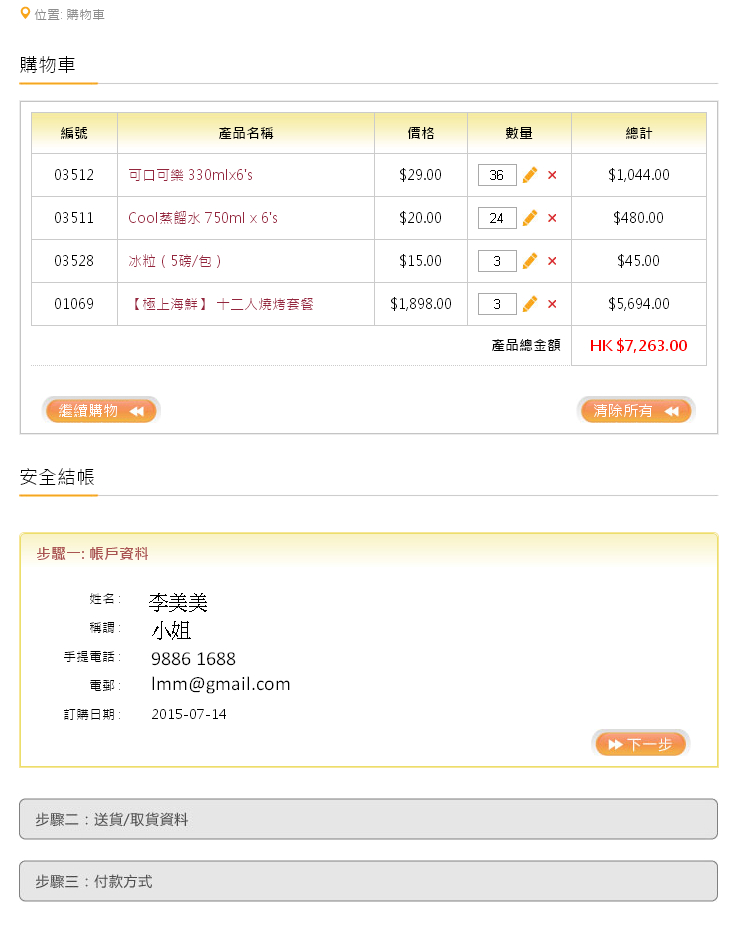Click the pencil edit icon for 可口可樂 row
Image resolution: width=738 pixels, height=926 pixels.
(530, 175)
